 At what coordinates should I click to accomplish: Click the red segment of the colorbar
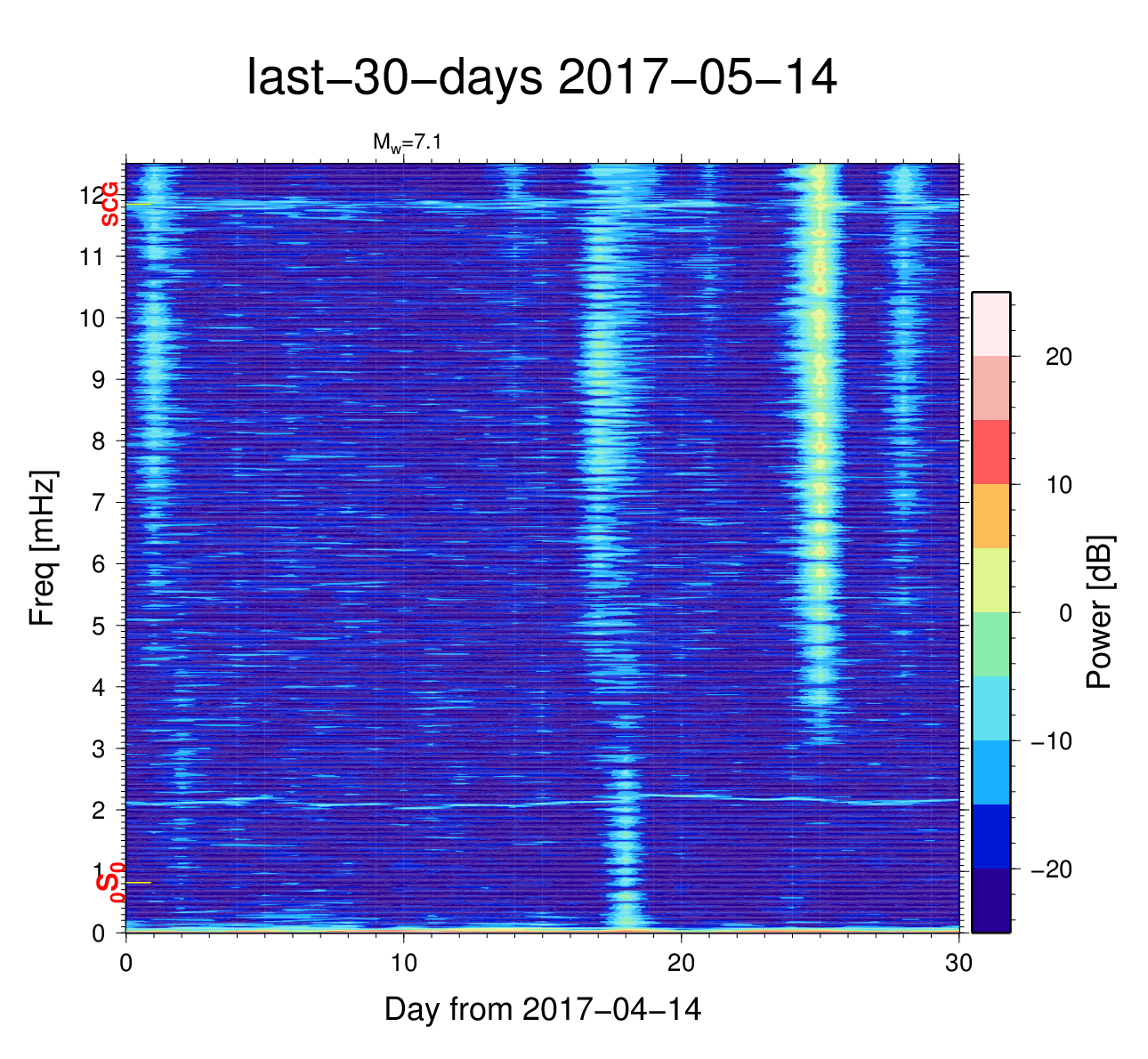click(x=990, y=452)
